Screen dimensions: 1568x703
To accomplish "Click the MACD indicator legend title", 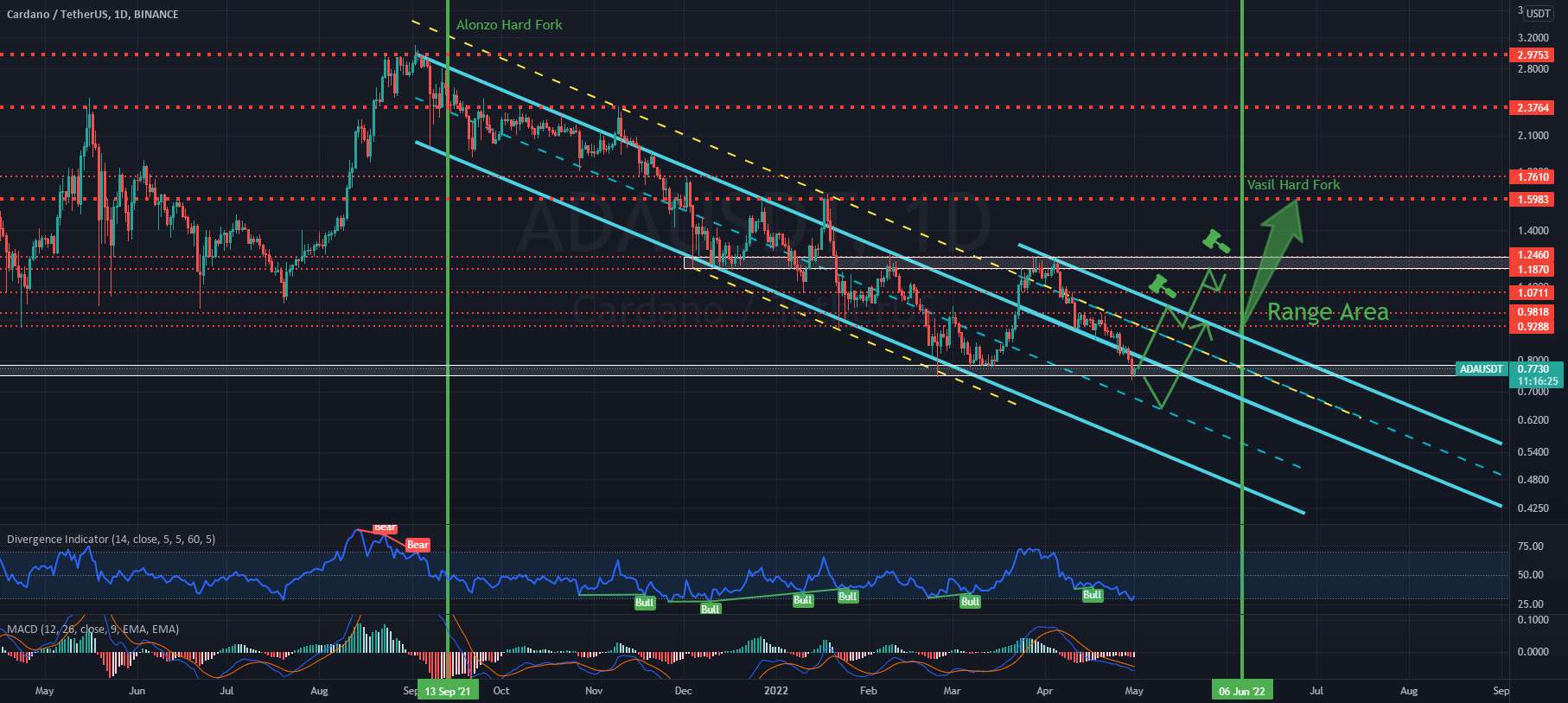I will [x=93, y=630].
